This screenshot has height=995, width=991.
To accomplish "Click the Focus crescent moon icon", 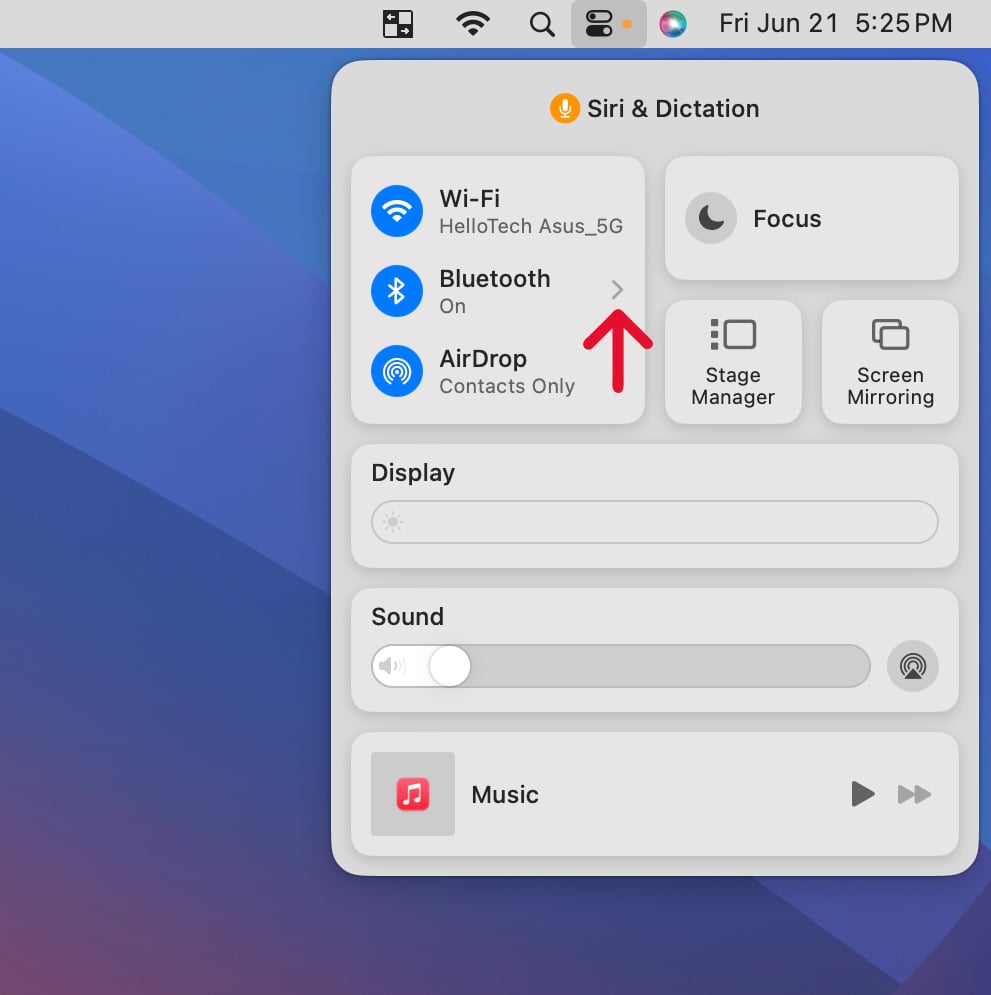I will pyautogui.click(x=710, y=218).
